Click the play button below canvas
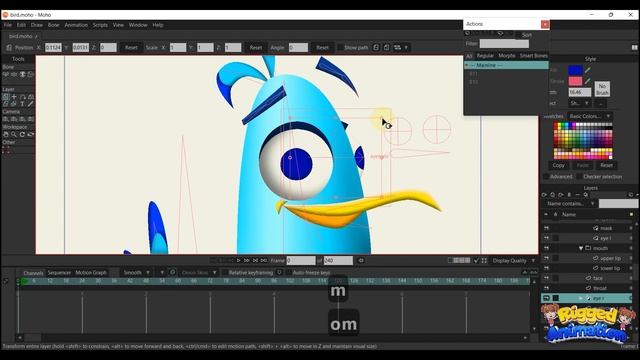640x360 pixels. point(239,260)
